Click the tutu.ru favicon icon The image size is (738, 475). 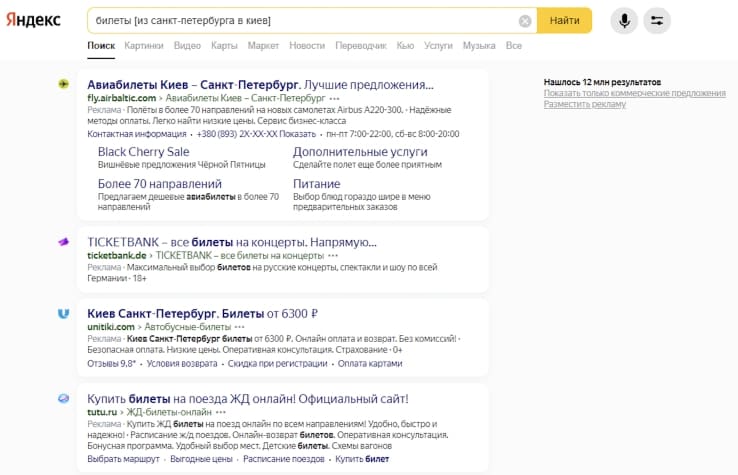click(x=64, y=398)
